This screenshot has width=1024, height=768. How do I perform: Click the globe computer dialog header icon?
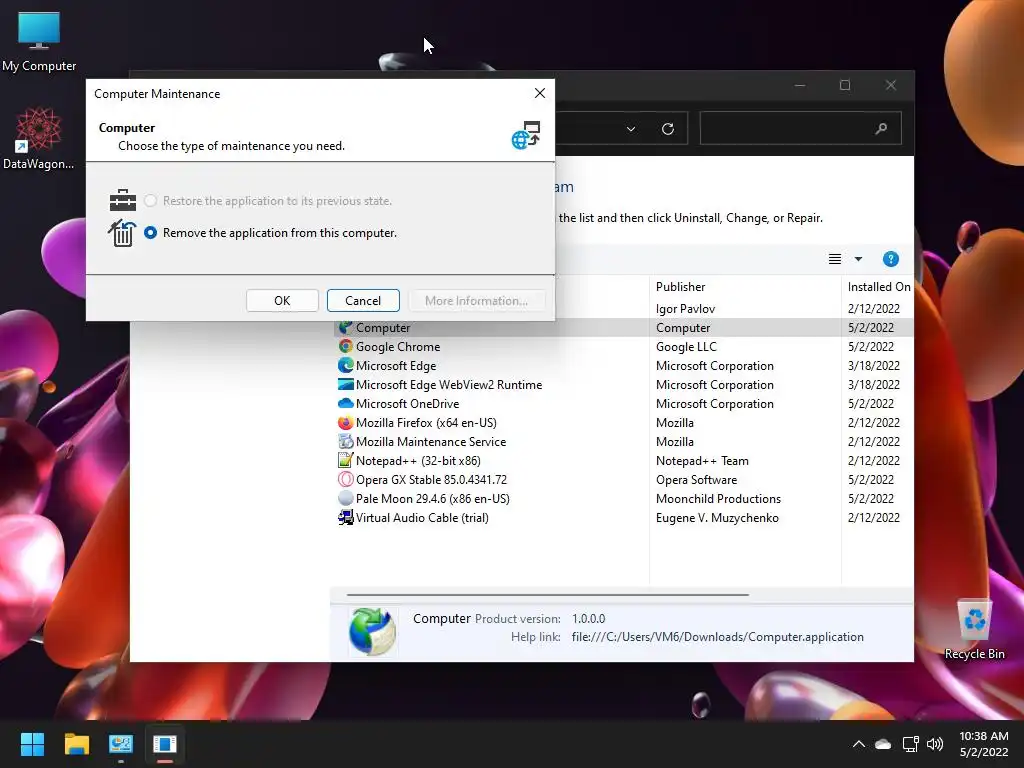click(526, 135)
